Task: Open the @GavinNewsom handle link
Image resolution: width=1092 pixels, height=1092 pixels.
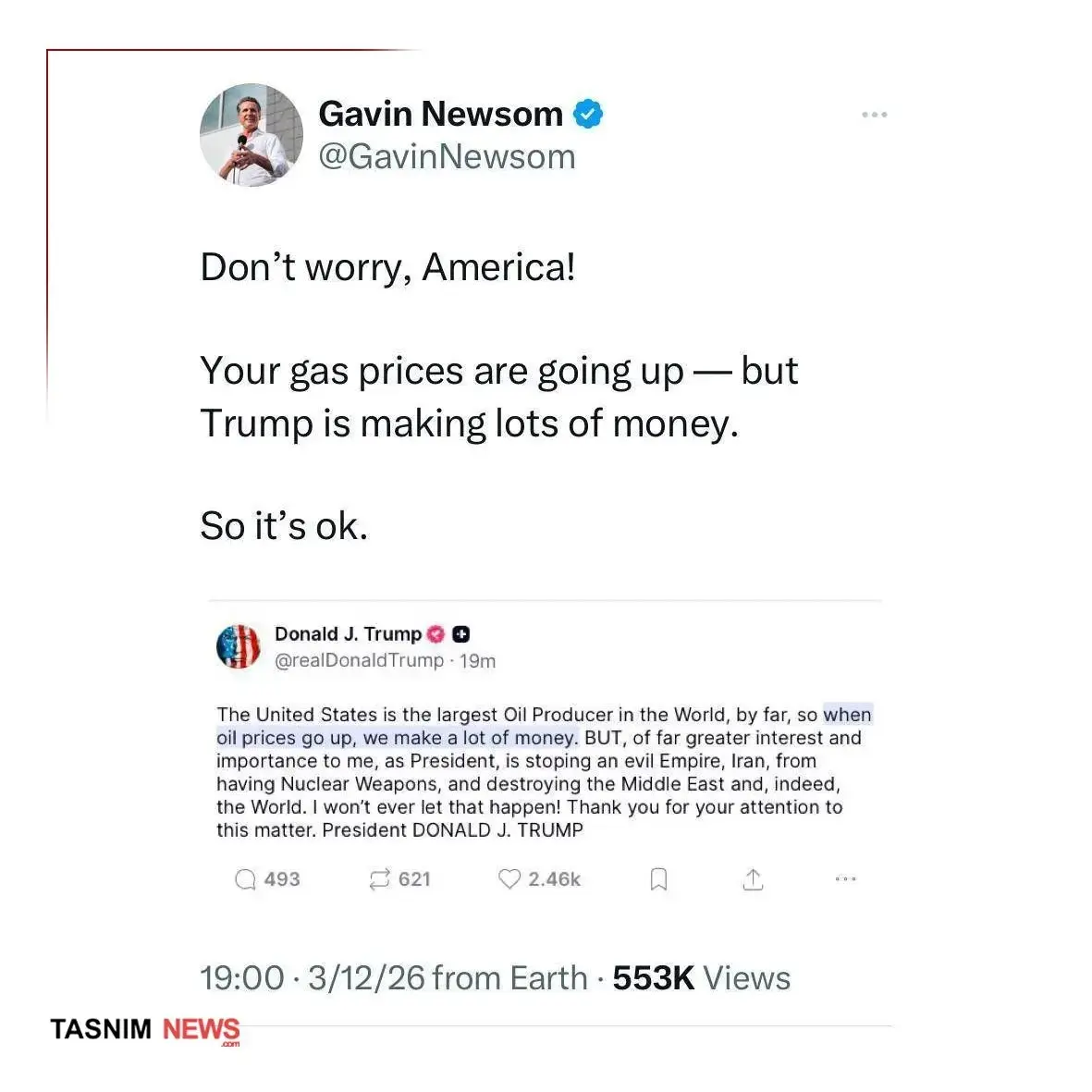Action: [447, 157]
